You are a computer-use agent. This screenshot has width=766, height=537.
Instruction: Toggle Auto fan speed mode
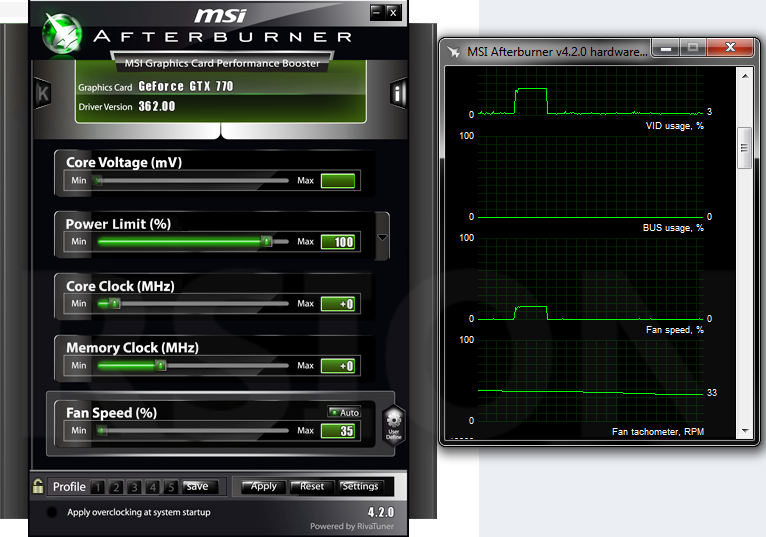click(x=344, y=412)
